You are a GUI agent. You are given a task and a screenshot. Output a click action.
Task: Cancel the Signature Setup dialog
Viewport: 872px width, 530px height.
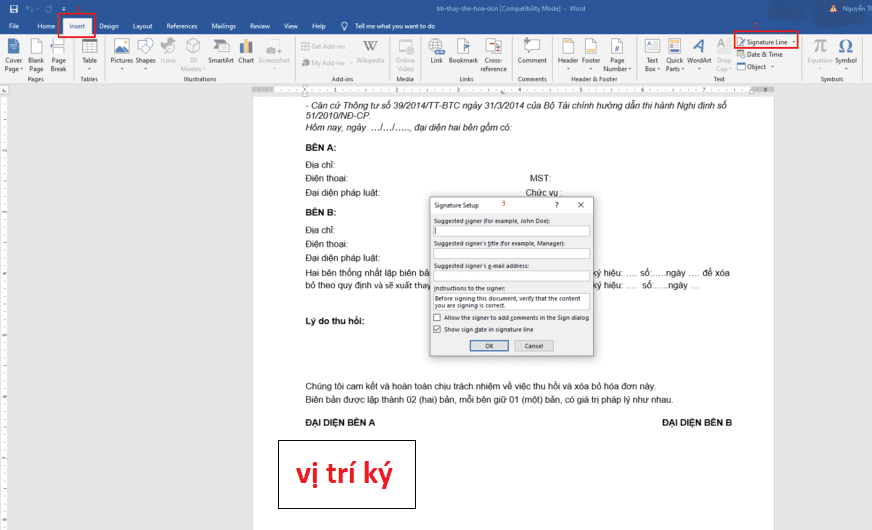point(533,346)
